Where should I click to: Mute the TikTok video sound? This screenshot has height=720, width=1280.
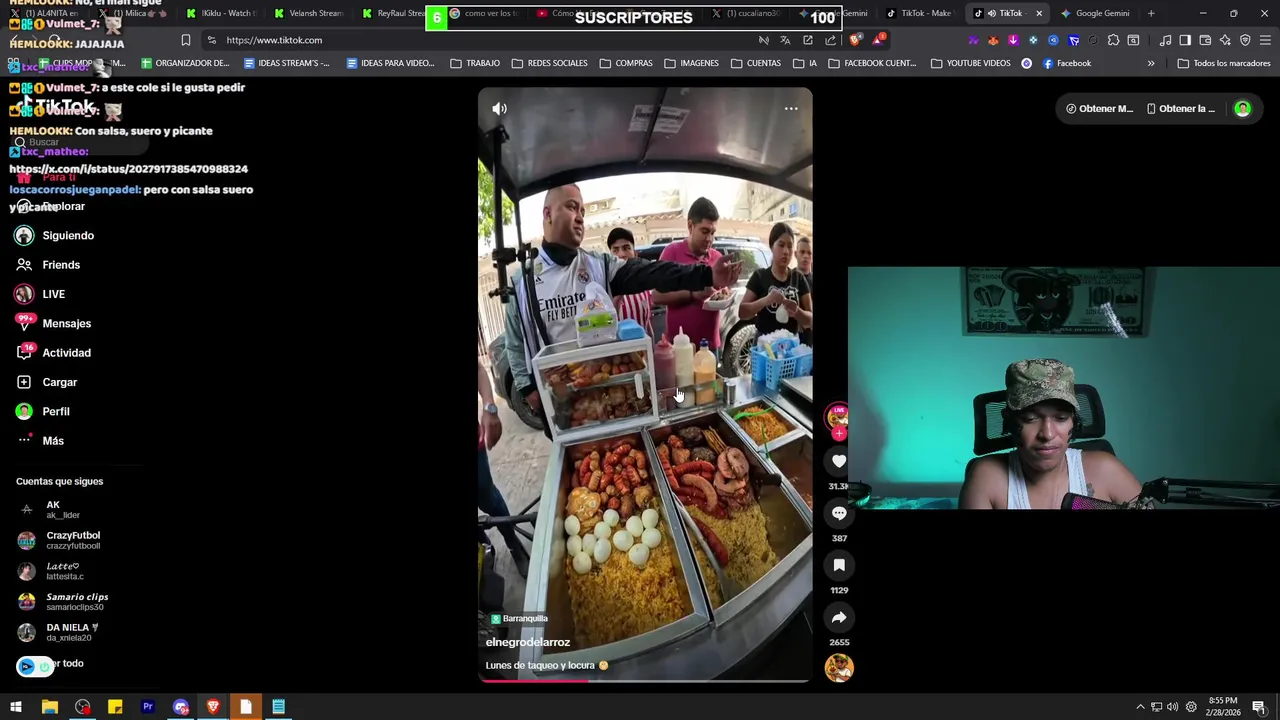[499, 109]
